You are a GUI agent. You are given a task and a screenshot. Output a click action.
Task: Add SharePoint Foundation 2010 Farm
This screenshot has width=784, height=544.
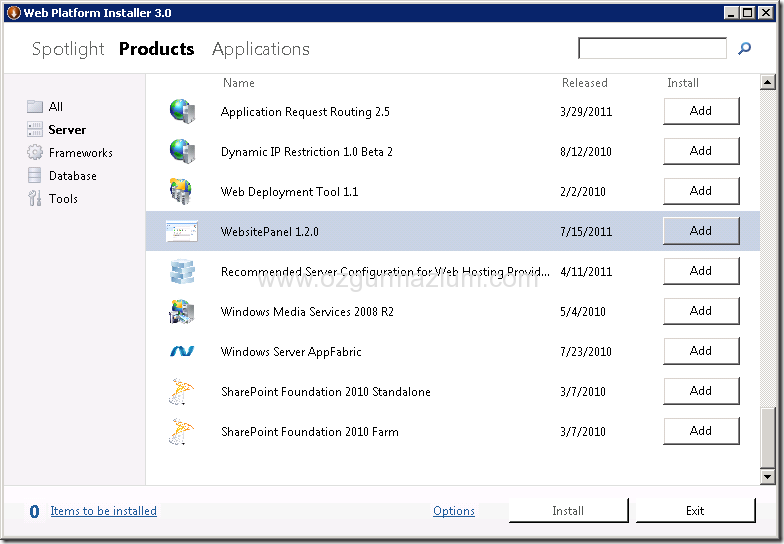[701, 431]
